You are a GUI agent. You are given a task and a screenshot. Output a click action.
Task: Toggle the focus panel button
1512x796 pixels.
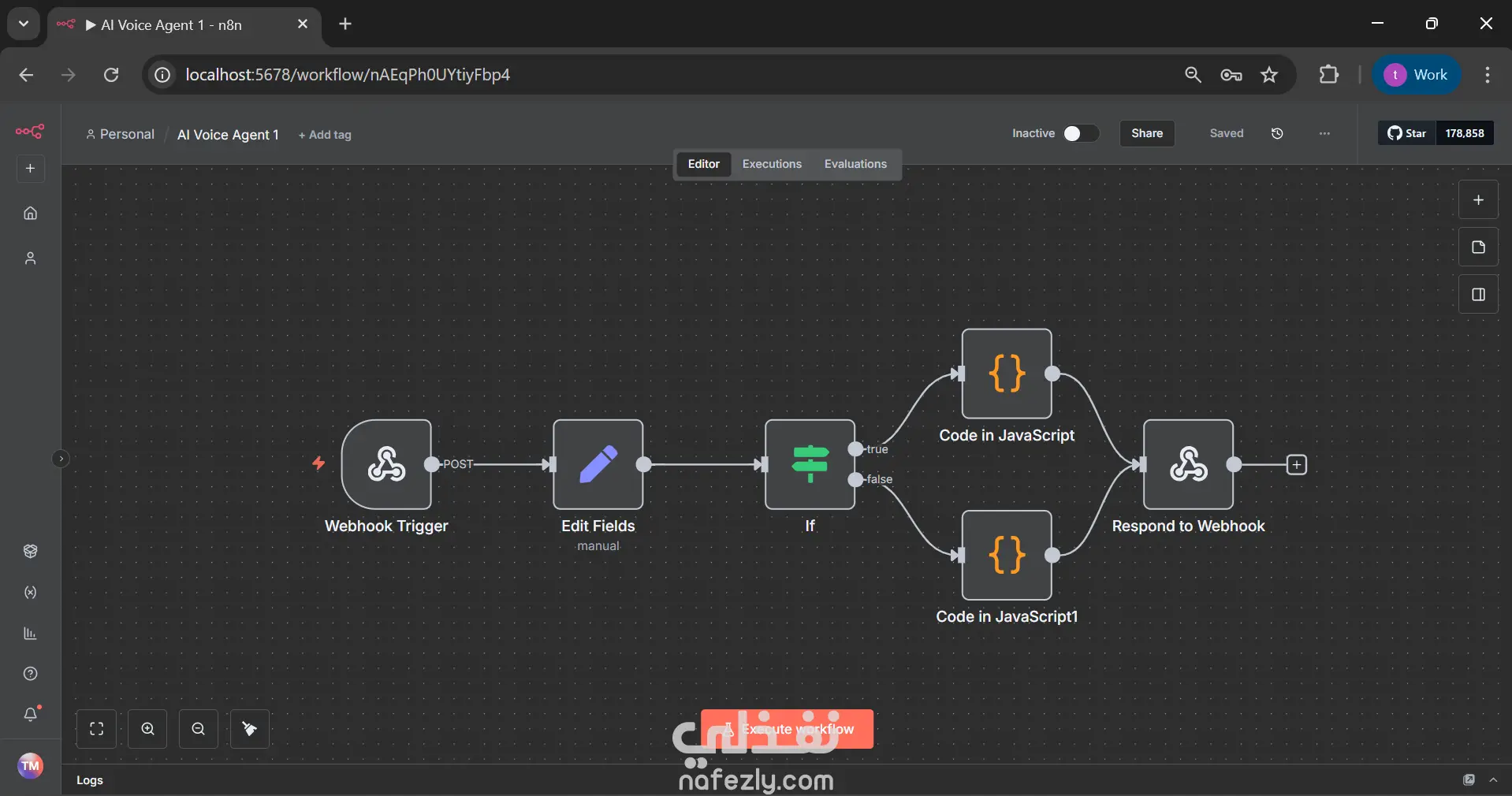1479,295
